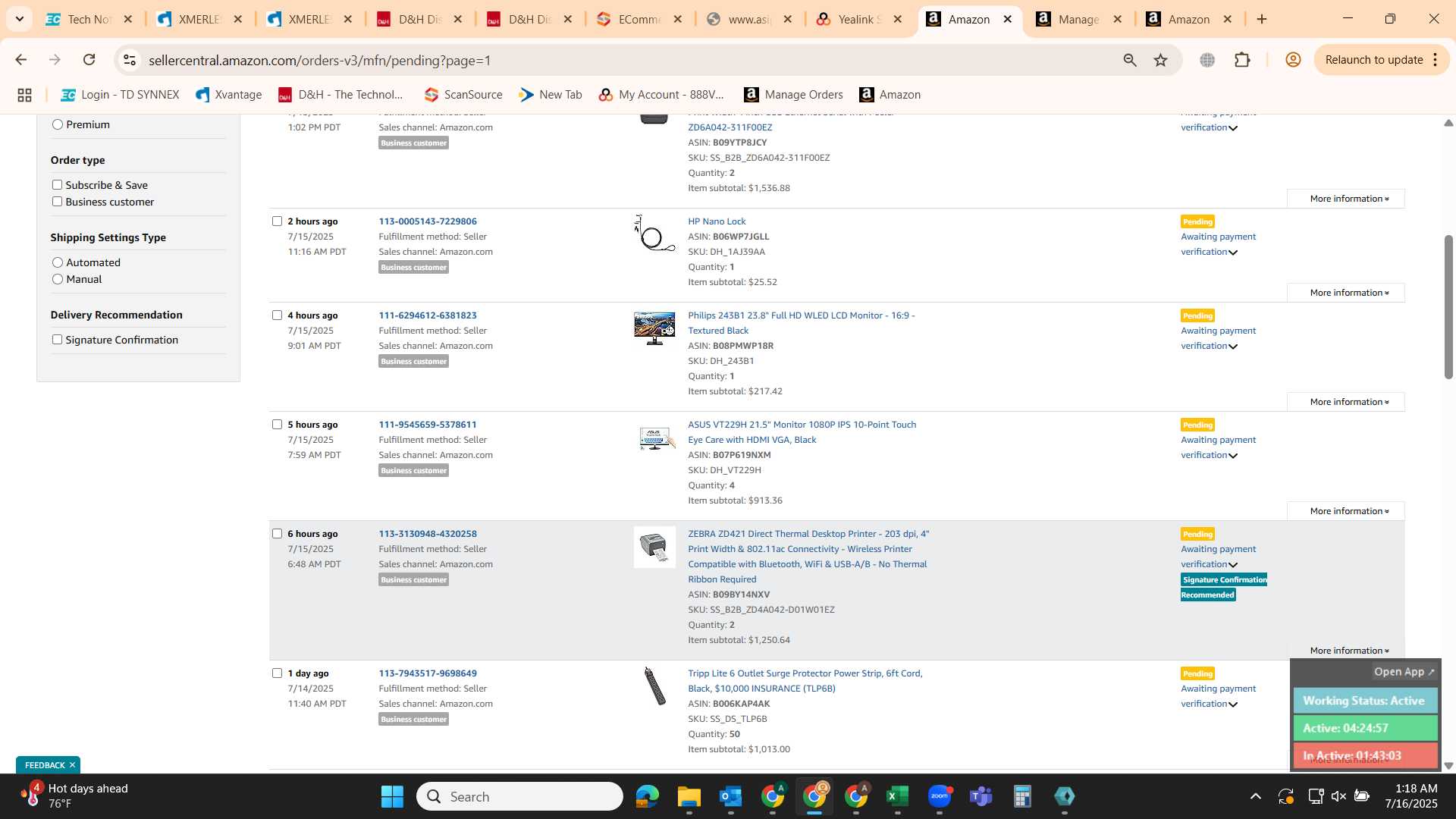Open the browser extensions puzzle icon

pyautogui.click(x=1242, y=60)
